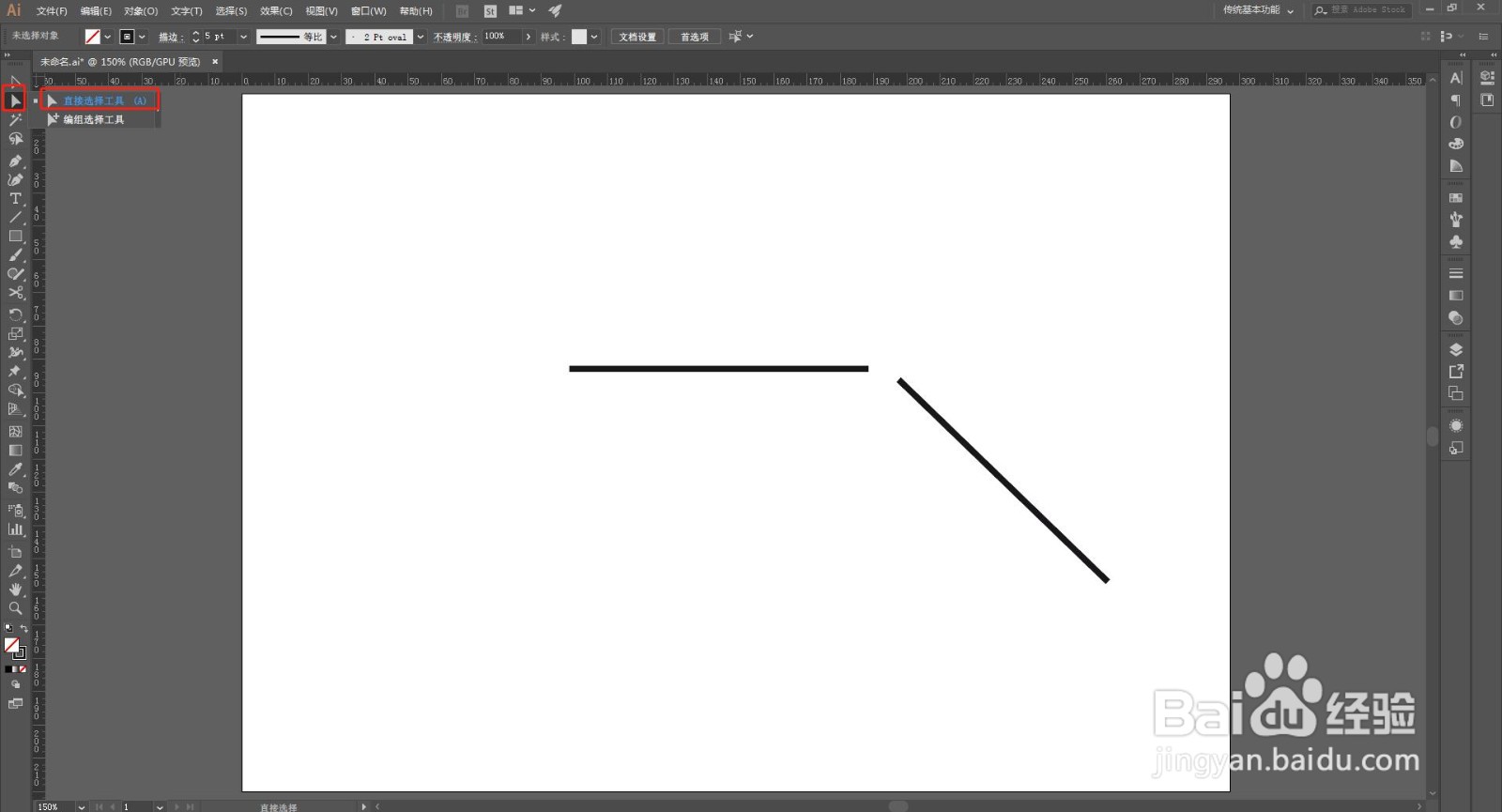This screenshot has width=1502, height=812.
Task: Open the variable width profile dropdown
Action: (333, 37)
